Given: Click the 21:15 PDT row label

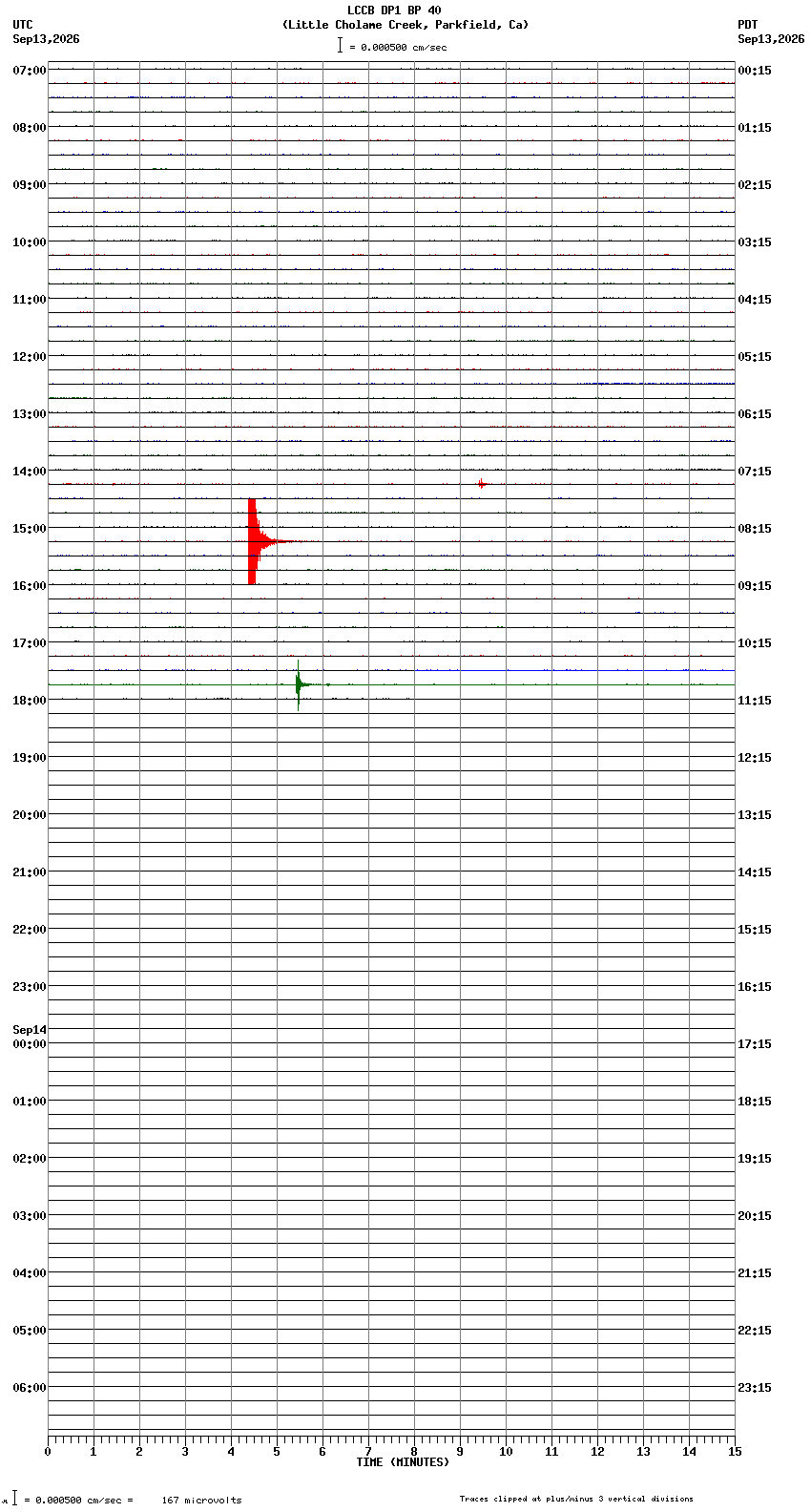Looking at the screenshot, I should (755, 1273).
